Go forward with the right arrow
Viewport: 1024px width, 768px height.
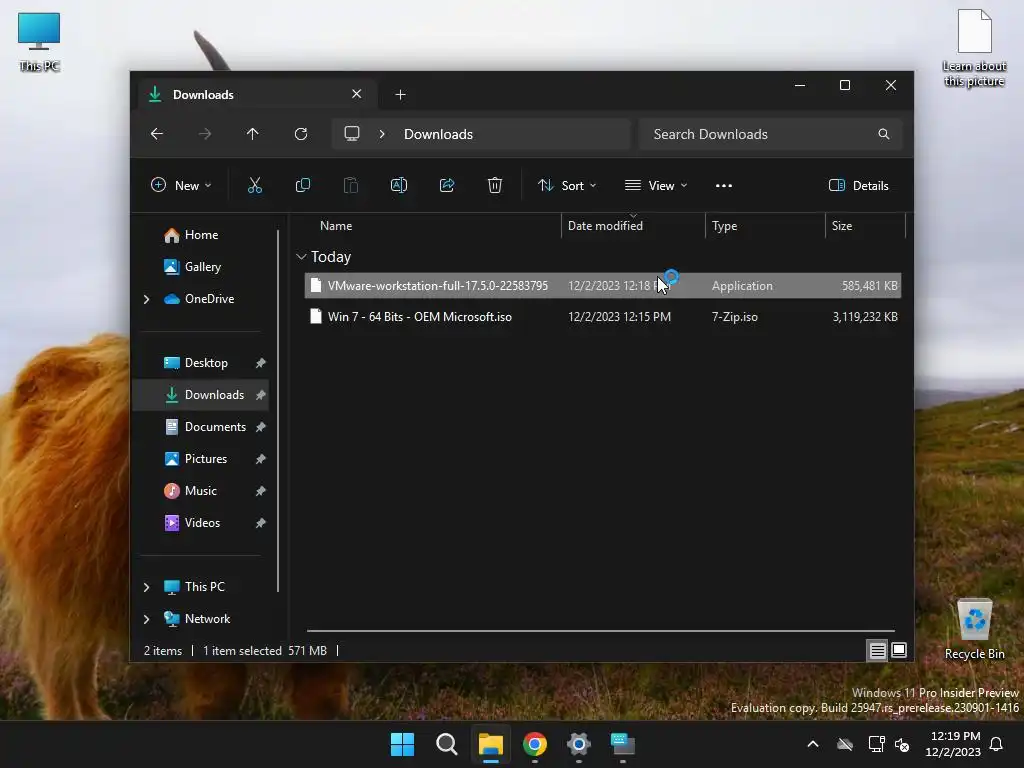point(205,134)
